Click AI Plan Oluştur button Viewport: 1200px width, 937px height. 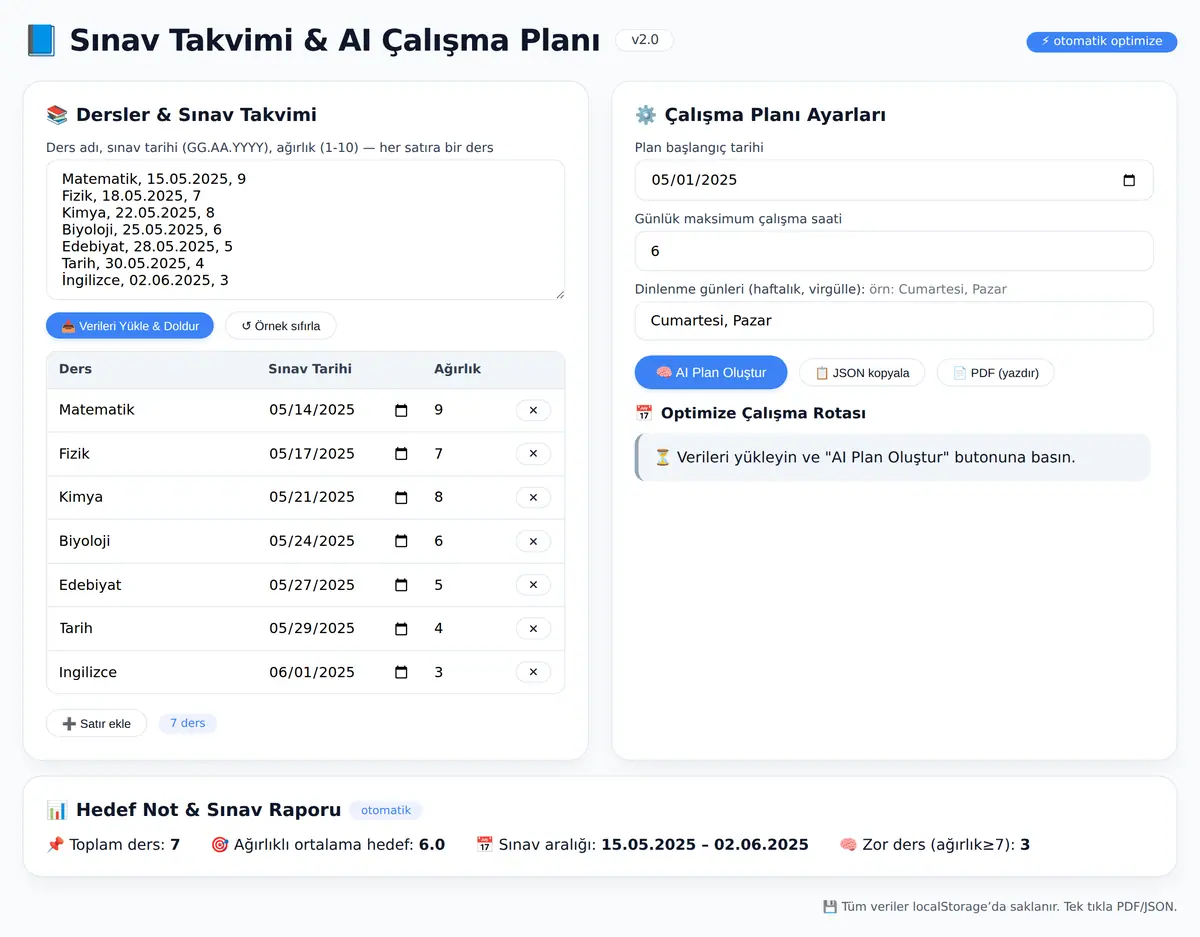tap(711, 372)
